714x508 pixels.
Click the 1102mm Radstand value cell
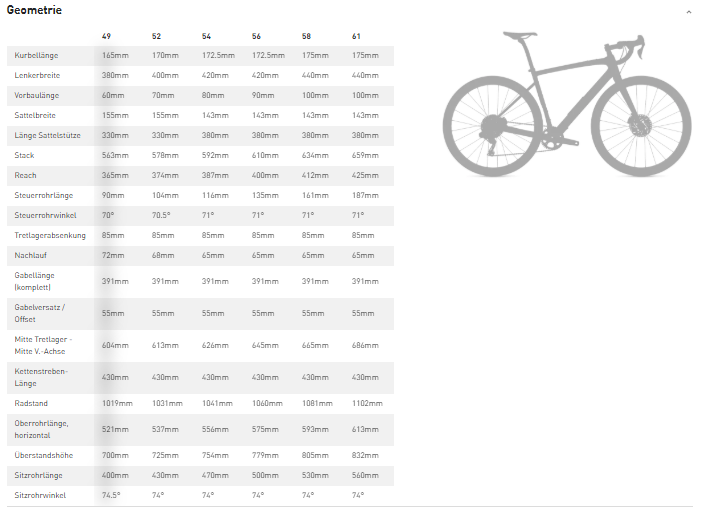click(368, 404)
